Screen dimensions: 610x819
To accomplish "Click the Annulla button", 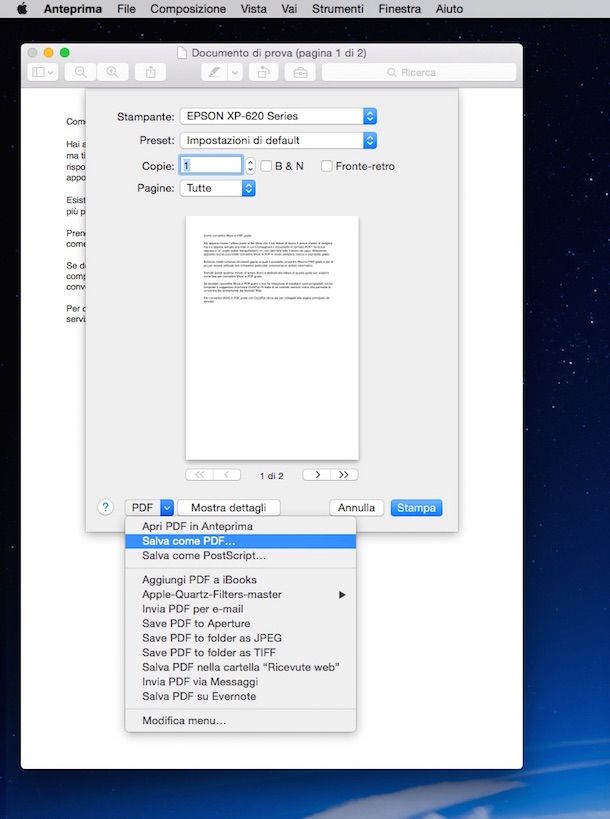I will pos(356,508).
